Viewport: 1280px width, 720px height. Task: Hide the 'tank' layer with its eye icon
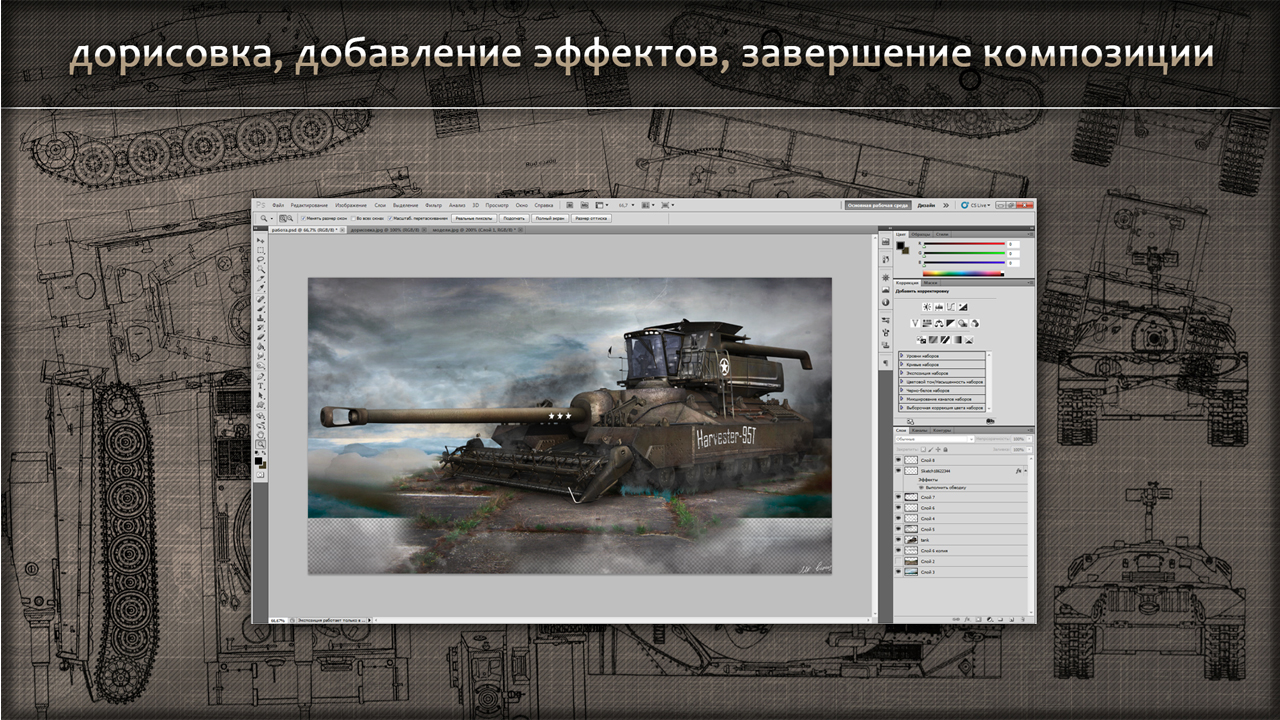[x=897, y=540]
